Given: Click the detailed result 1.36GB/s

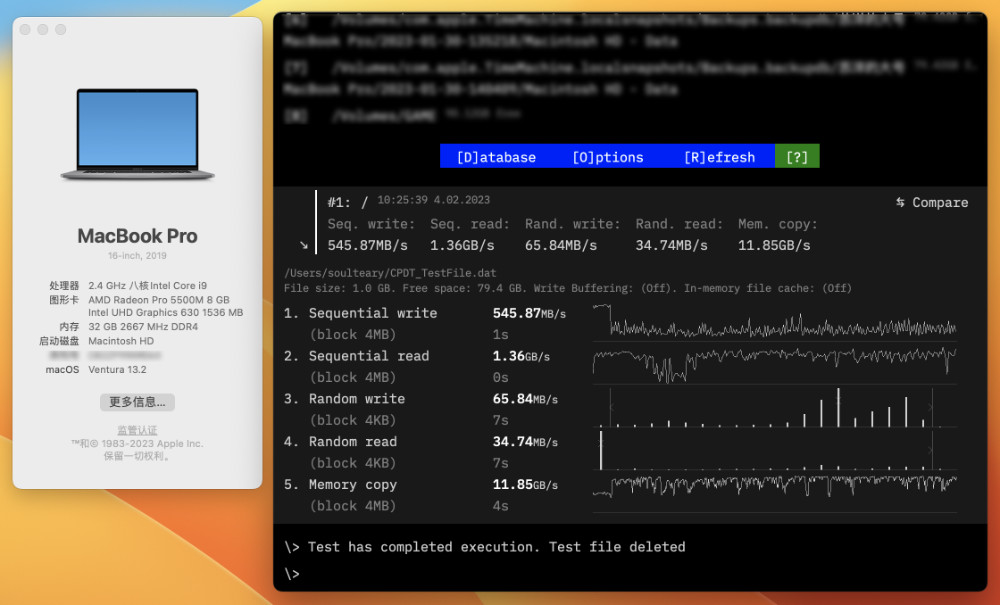Looking at the screenshot, I should 521,356.
